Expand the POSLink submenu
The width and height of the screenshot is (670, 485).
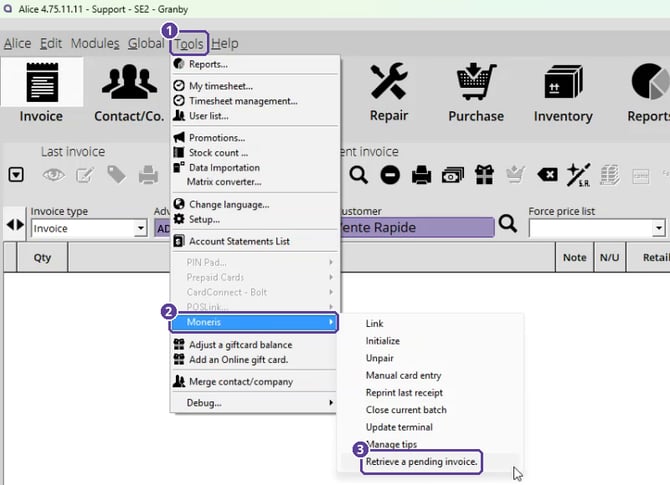(x=255, y=307)
